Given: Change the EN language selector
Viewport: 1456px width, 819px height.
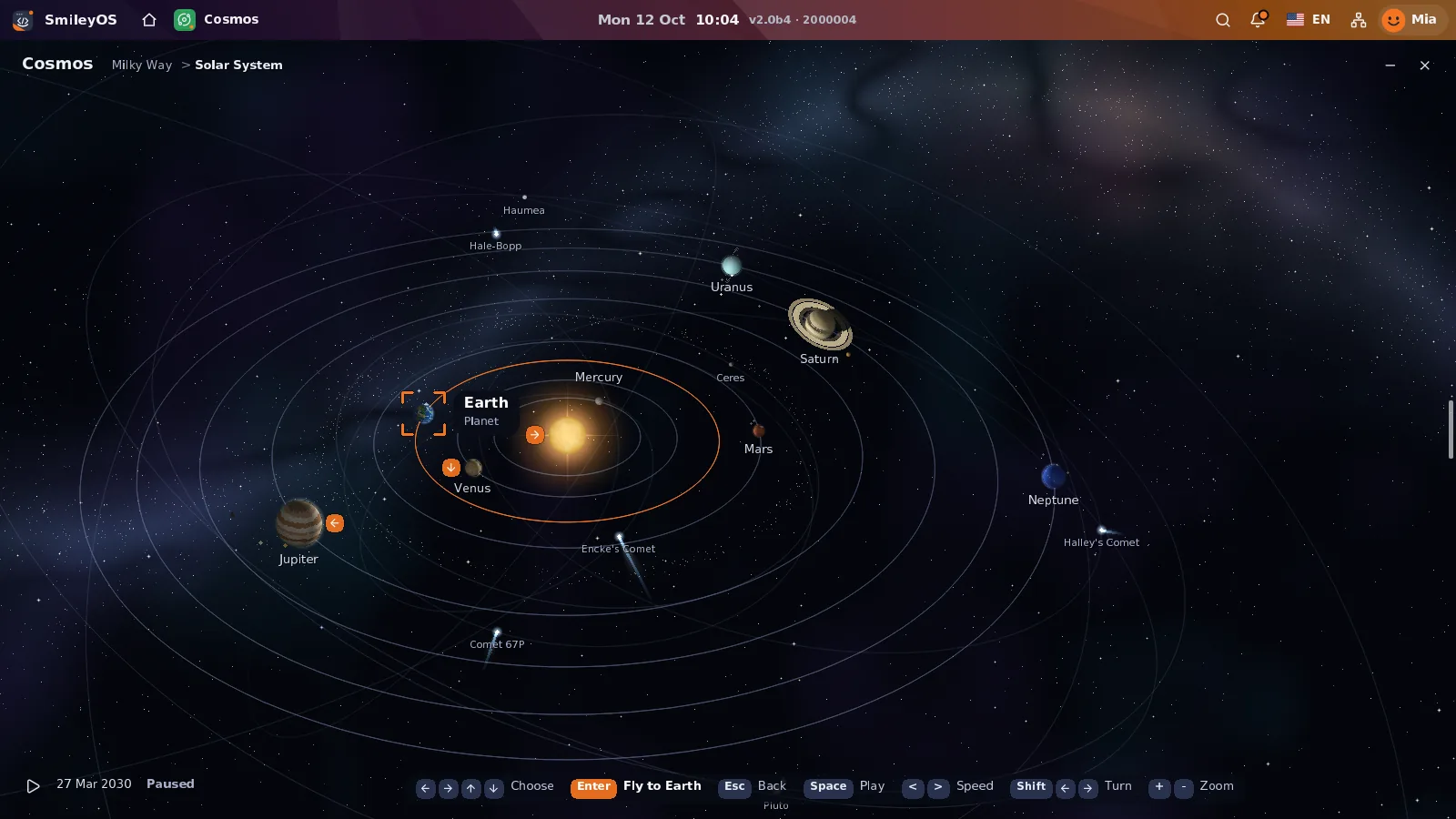Looking at the screenshot, I should click(x=1309, y=19).
